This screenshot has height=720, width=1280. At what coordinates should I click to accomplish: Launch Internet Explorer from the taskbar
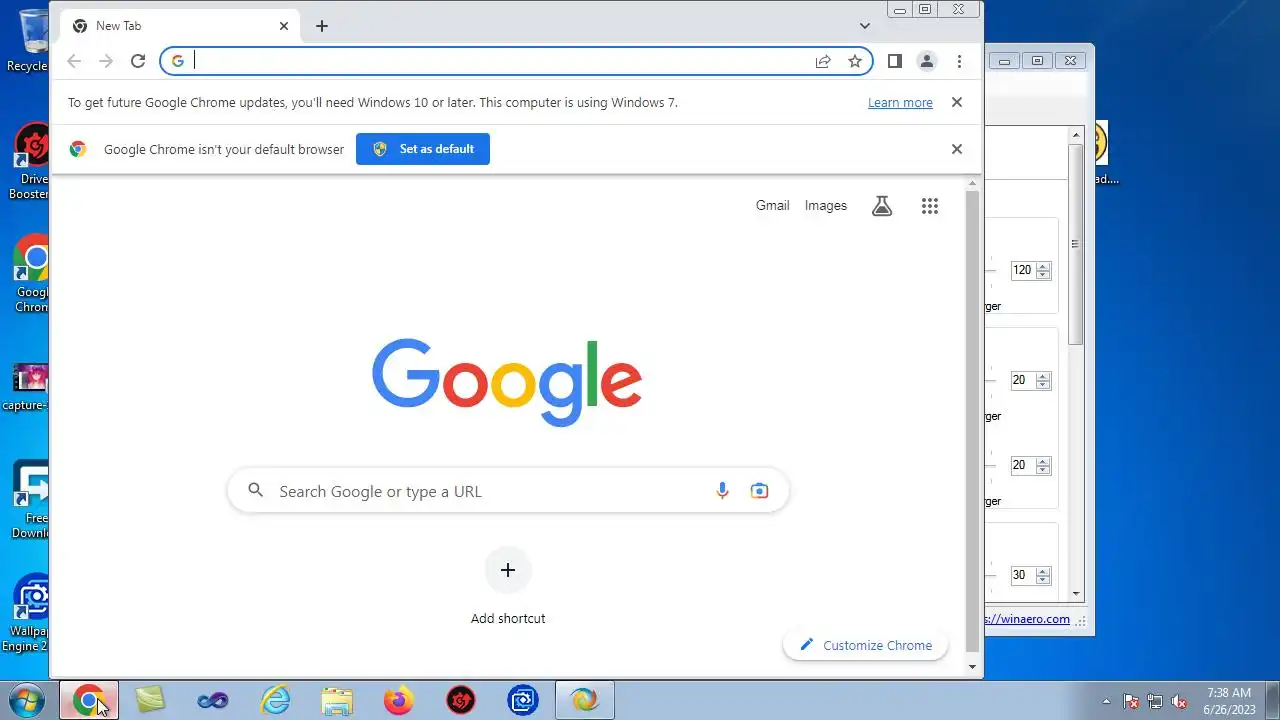274,701
